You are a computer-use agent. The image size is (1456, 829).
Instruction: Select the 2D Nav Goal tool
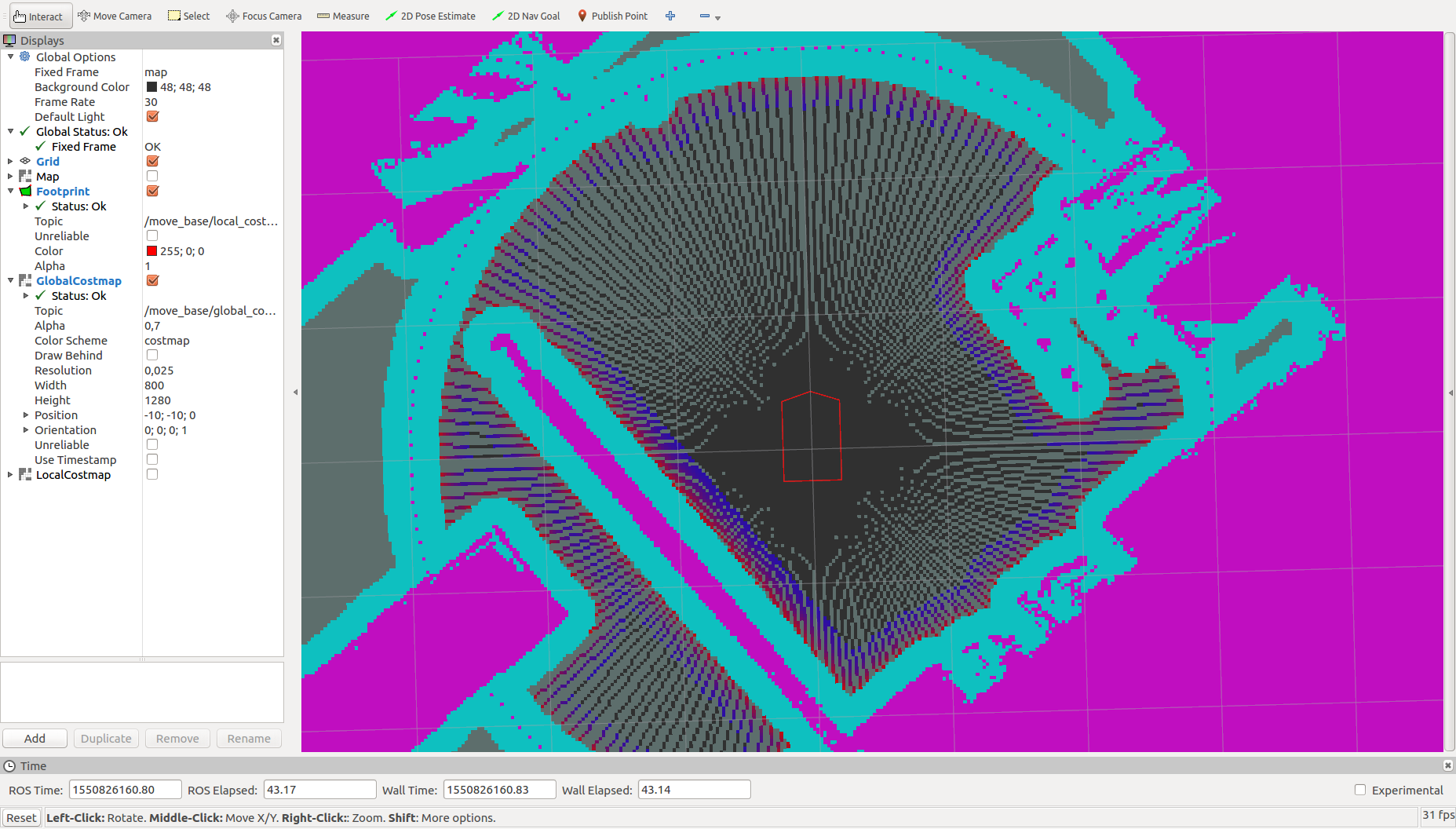point(526,16)
